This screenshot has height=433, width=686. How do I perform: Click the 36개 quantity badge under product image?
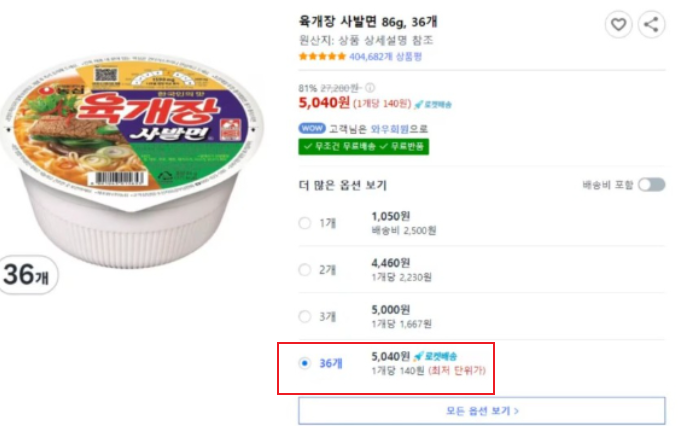[x=29, y=275]
